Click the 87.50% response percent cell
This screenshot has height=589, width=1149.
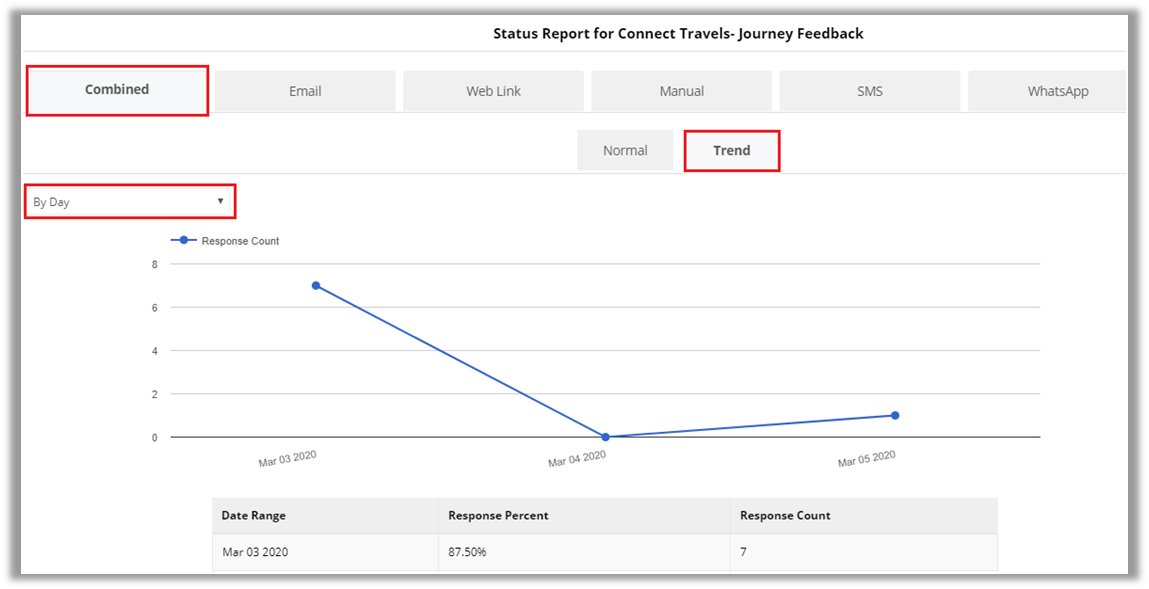[x=467, y=552]
